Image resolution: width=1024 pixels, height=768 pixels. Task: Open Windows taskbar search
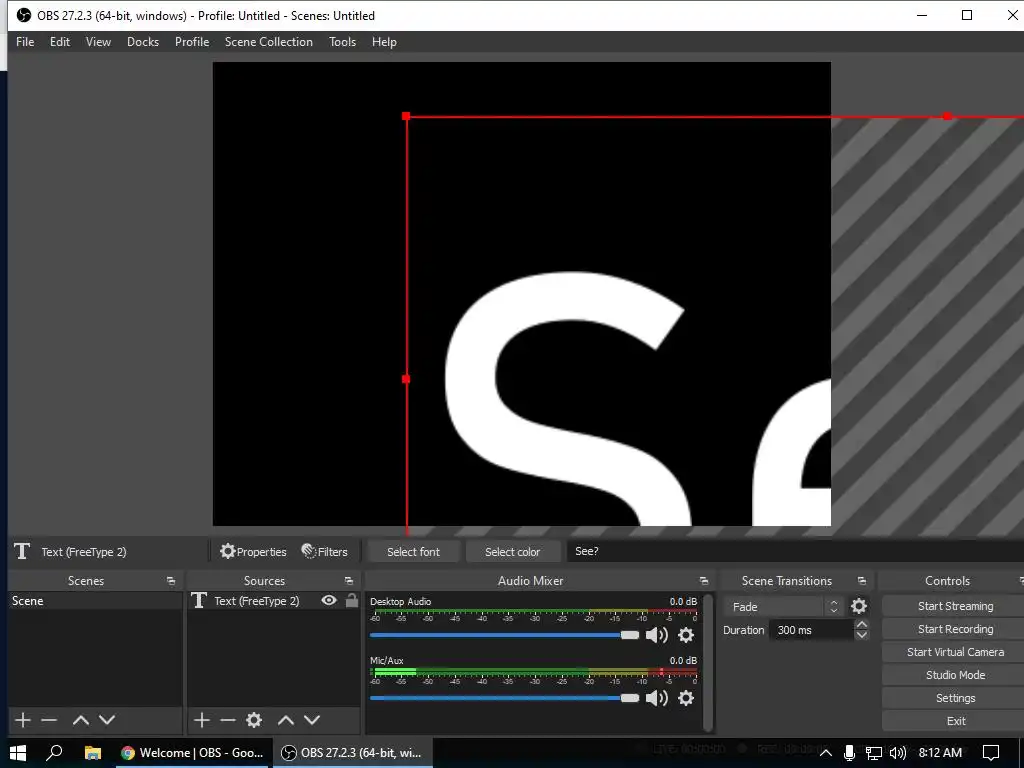coord(54,753)
